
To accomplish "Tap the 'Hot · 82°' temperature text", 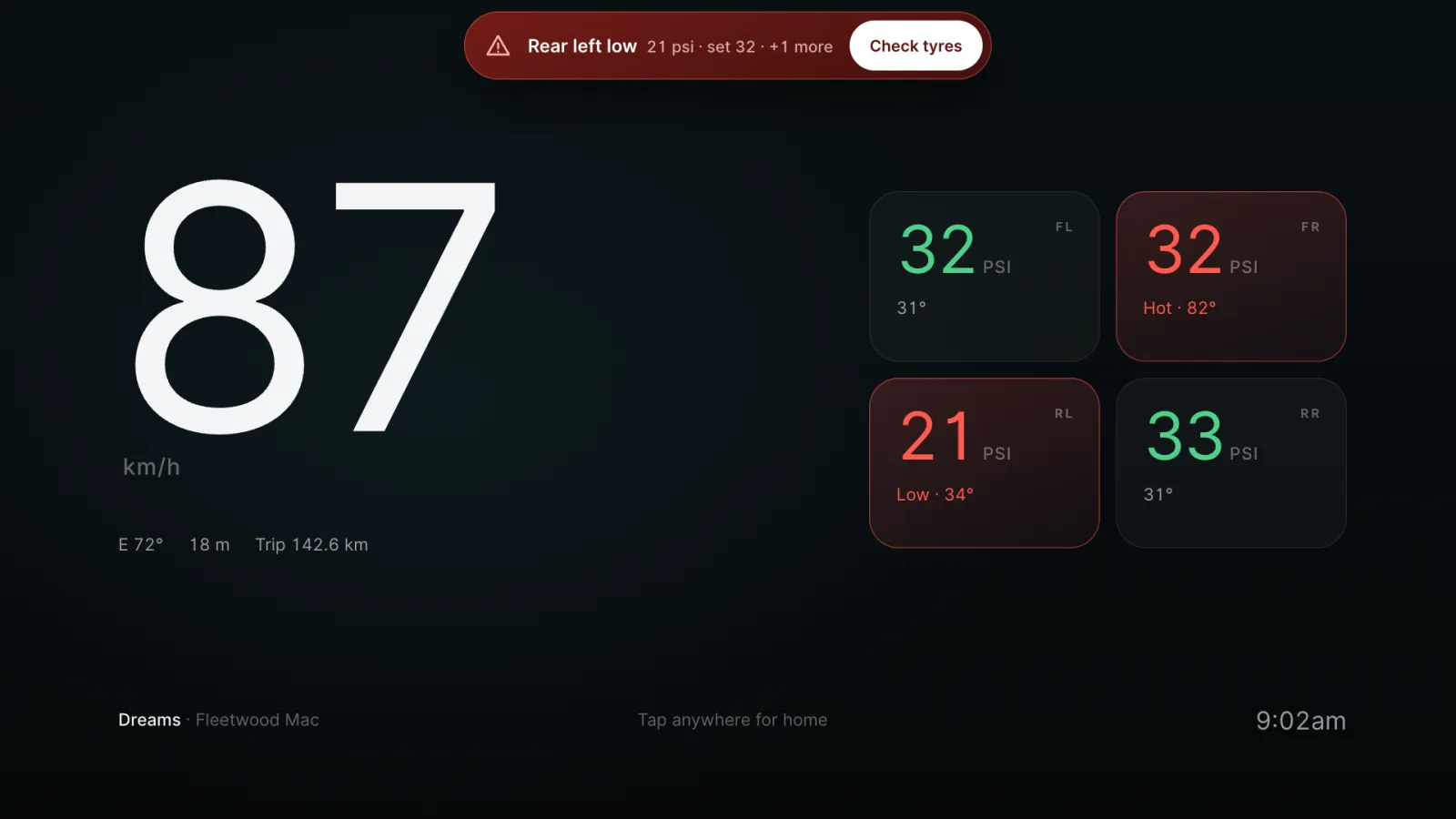I will click(x=1179, y=308).
